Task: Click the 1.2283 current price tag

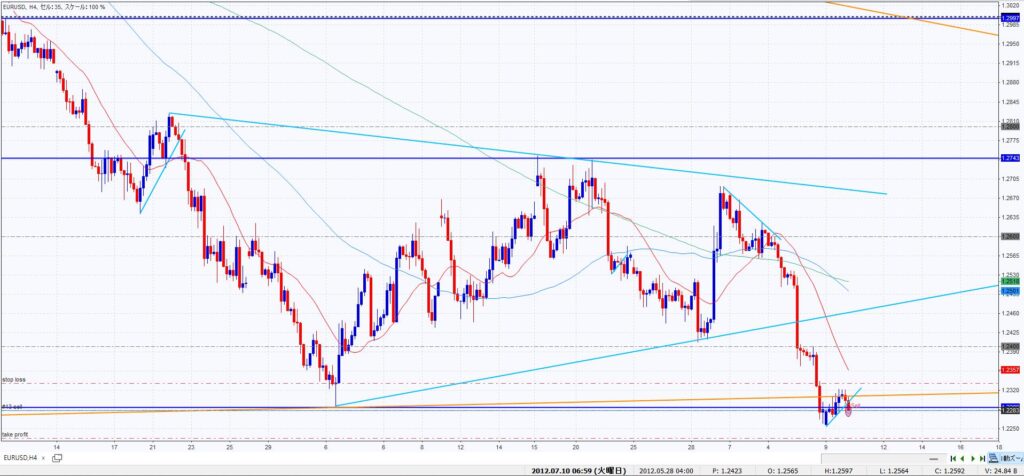Action: point(1011,409)
